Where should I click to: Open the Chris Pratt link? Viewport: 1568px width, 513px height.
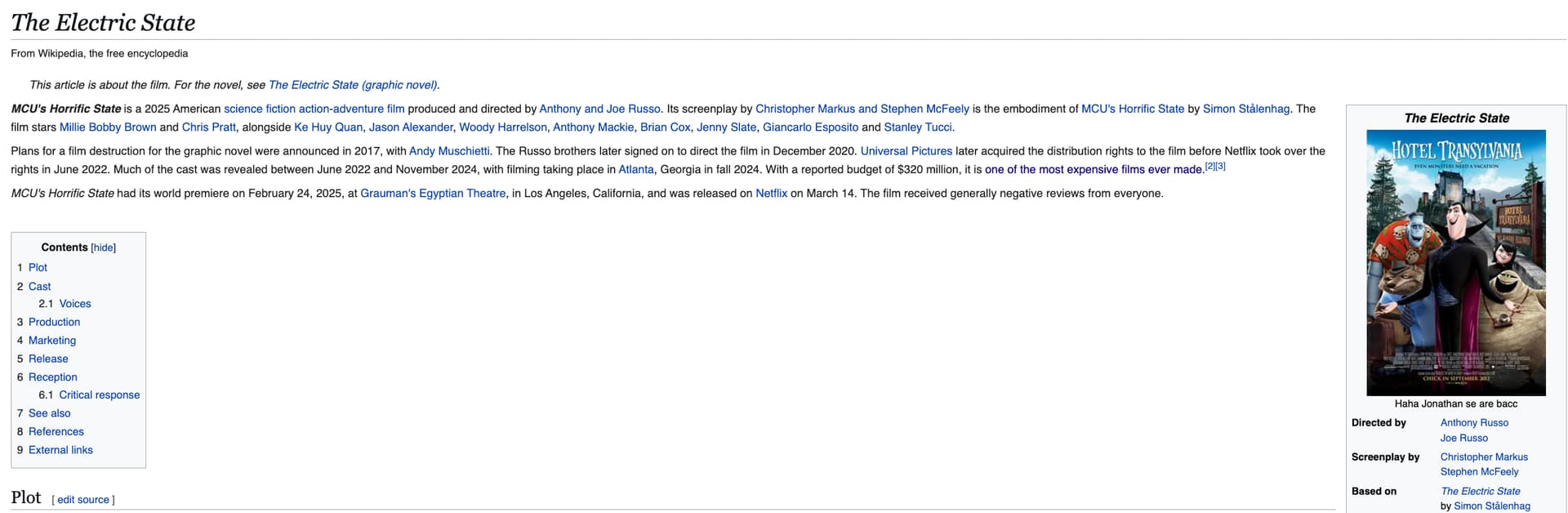tap(208, 127)
